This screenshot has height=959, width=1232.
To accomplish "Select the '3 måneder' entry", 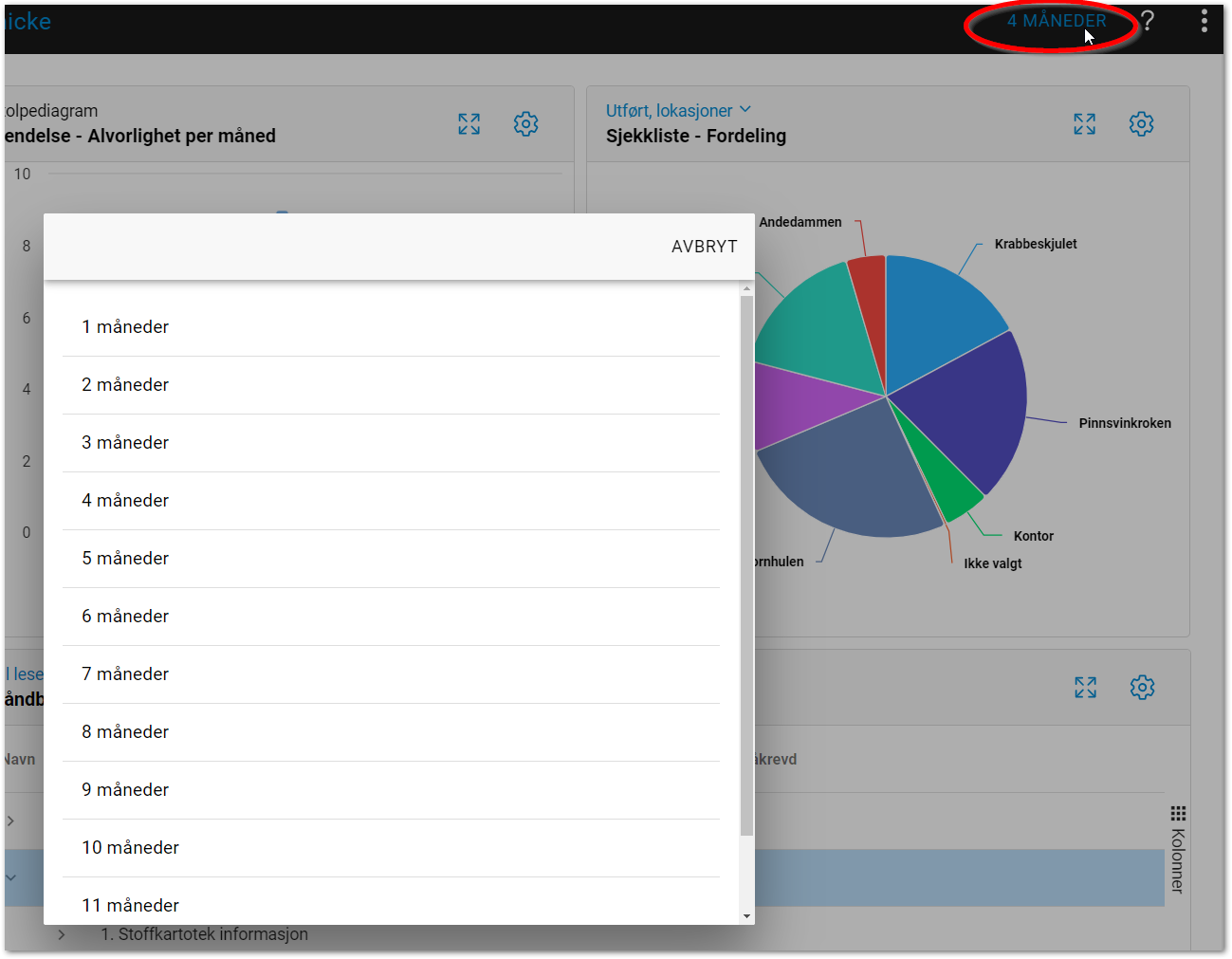I will tap(125, 443).
